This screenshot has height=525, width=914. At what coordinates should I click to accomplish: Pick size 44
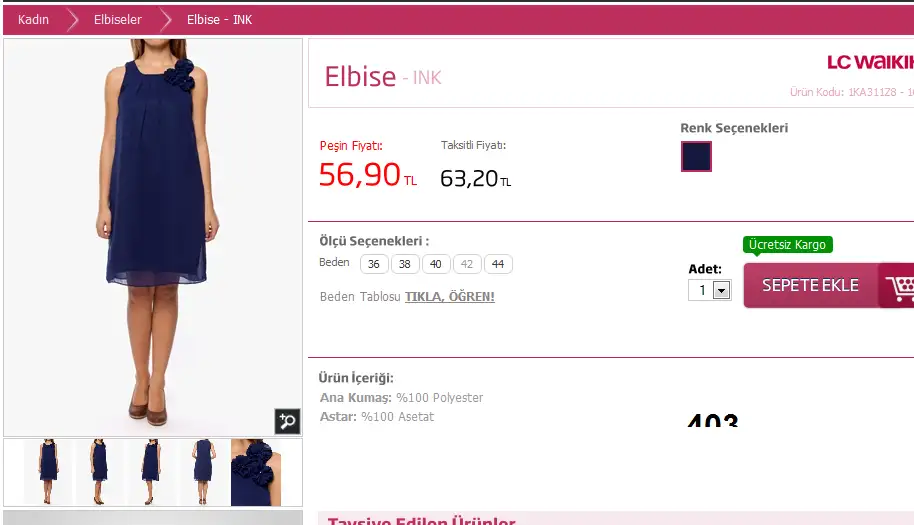[x=498, y=264]
